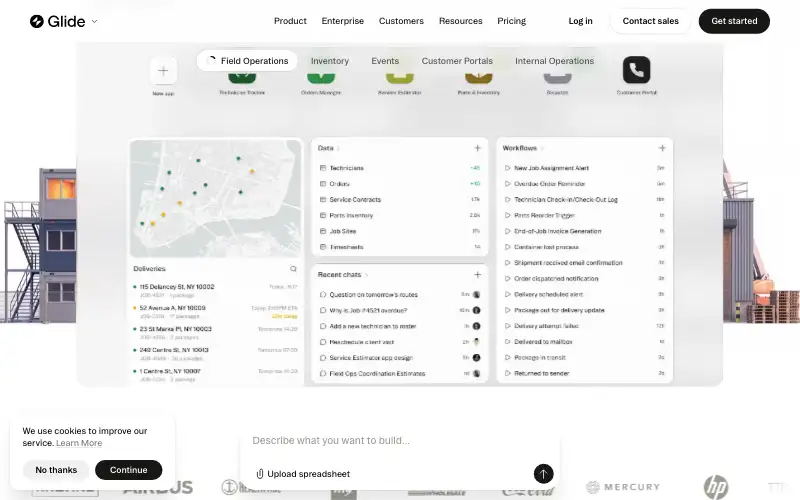
Task: Select delivery 52 Avenue A, NY 10009
Action: coord(215,312)
